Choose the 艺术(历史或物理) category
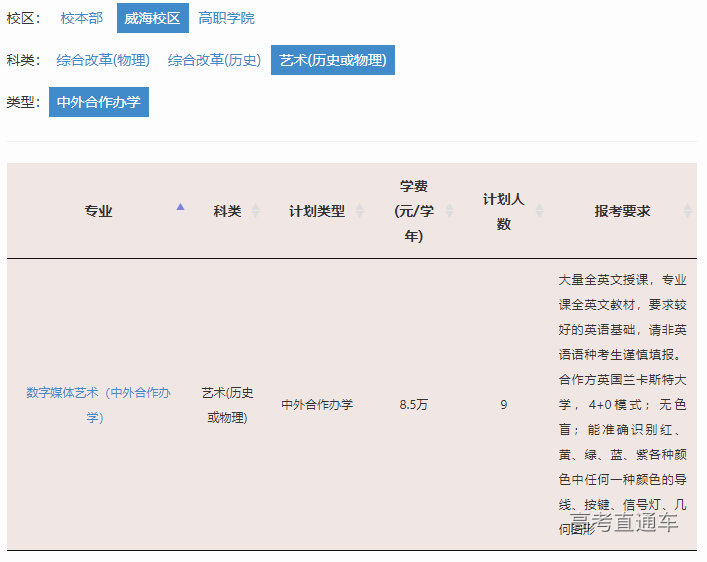Viewport: 707px width, 562px height. click(x=333, y=60)
